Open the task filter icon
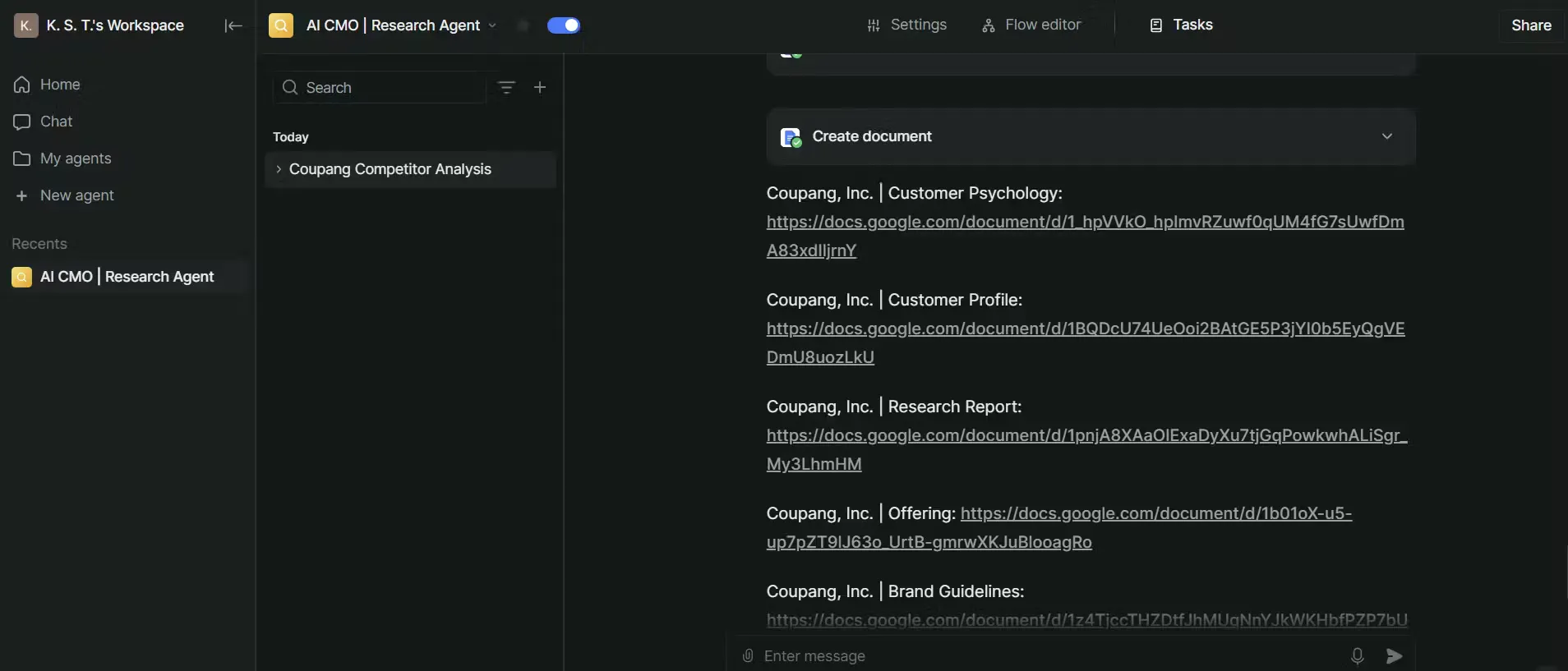This screenshot has width=1568, height=671. point(506,87)
